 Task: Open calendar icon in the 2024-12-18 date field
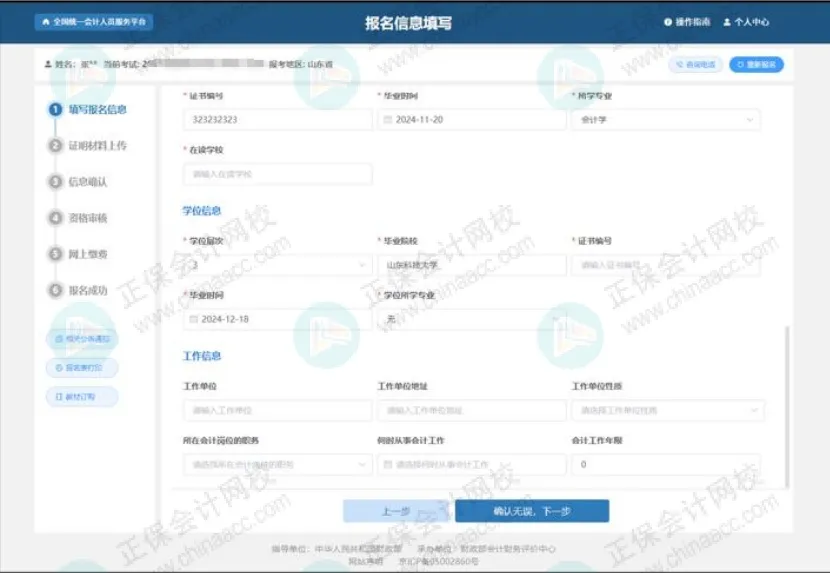tap(194, 319)
